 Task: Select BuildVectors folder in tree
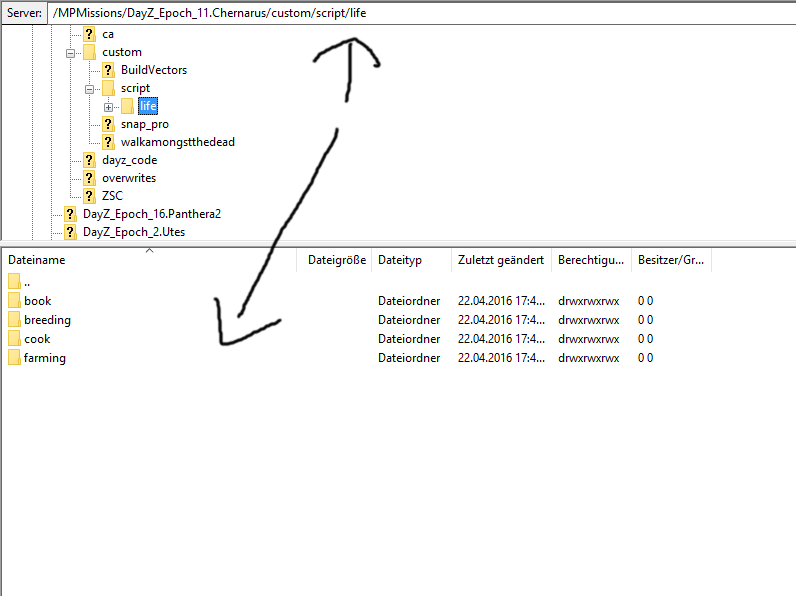coord(154,70)
